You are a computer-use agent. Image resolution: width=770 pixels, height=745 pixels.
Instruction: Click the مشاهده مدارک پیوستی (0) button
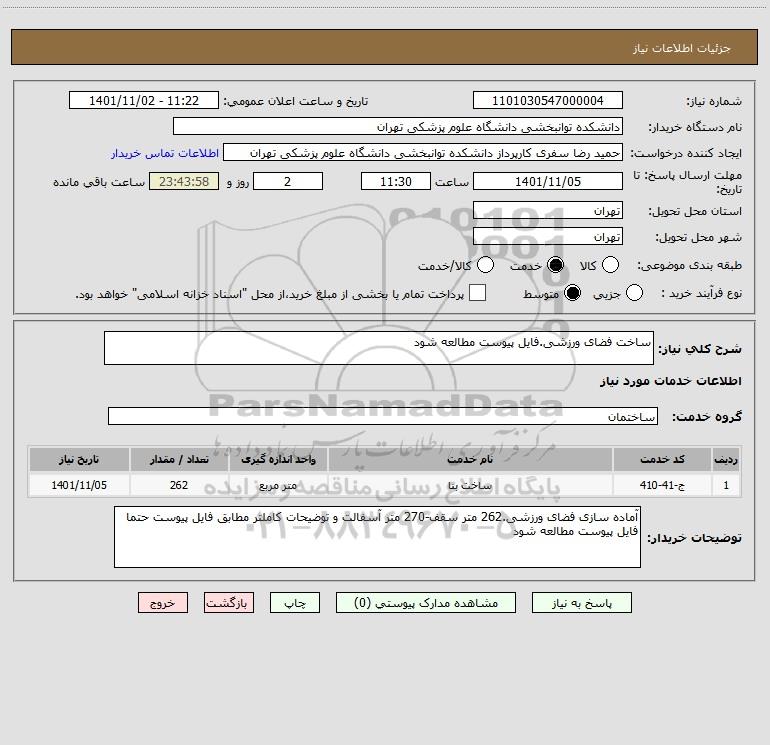point(426,603)
